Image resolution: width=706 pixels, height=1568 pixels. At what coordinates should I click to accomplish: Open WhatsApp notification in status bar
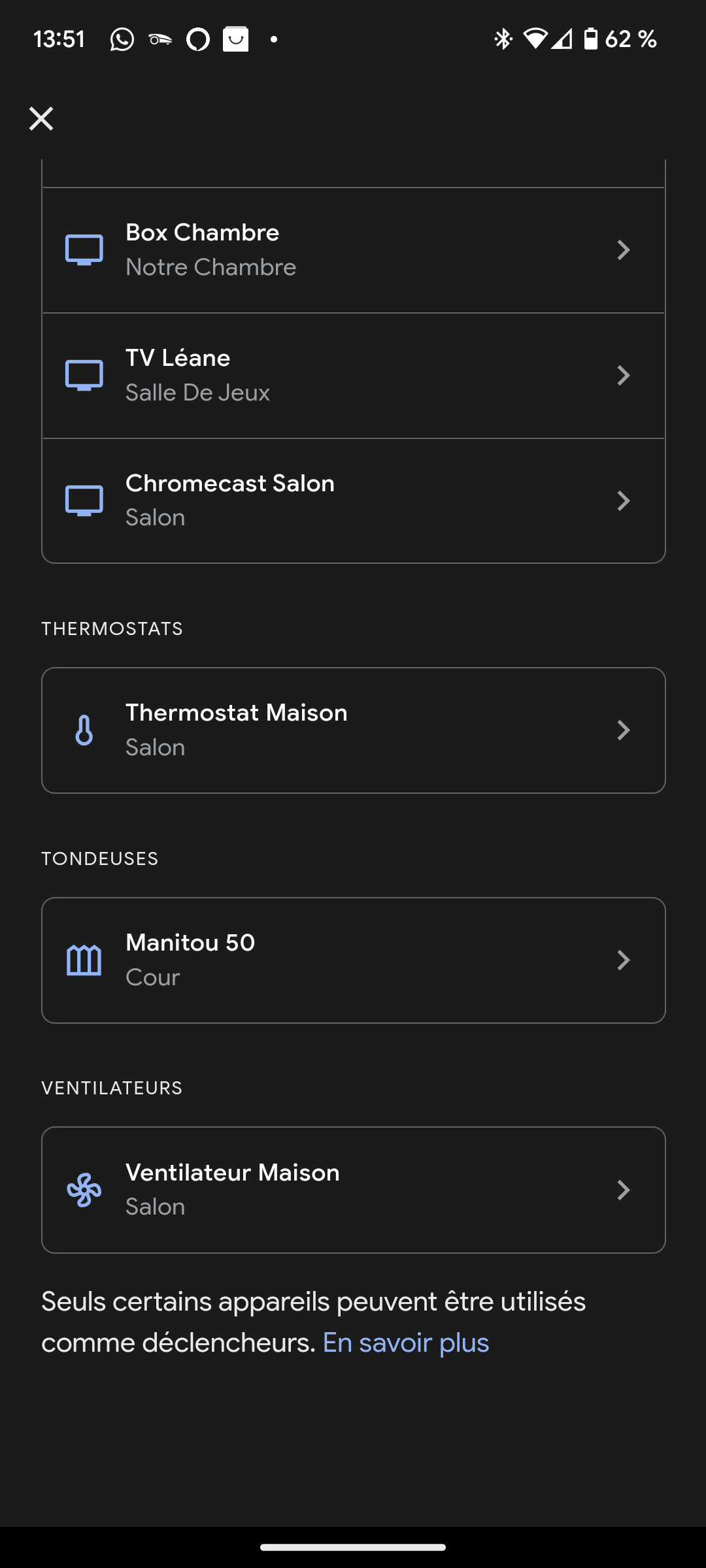[x=122, y=40]
